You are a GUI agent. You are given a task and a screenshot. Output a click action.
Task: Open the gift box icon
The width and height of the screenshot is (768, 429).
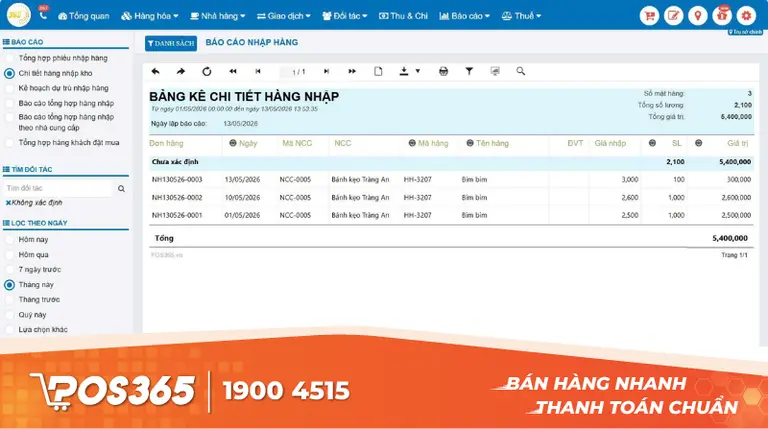pos(722,16)
